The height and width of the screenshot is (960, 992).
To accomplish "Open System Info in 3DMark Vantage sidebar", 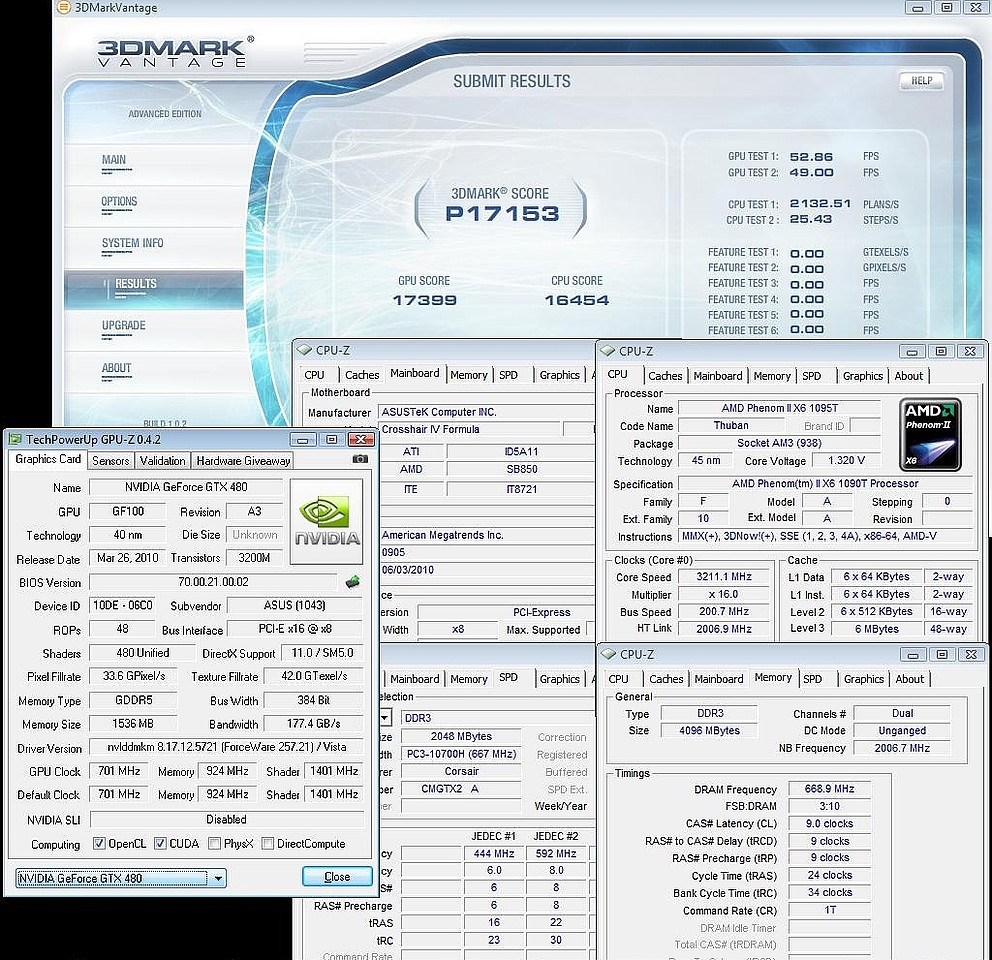I will (132, 243).
